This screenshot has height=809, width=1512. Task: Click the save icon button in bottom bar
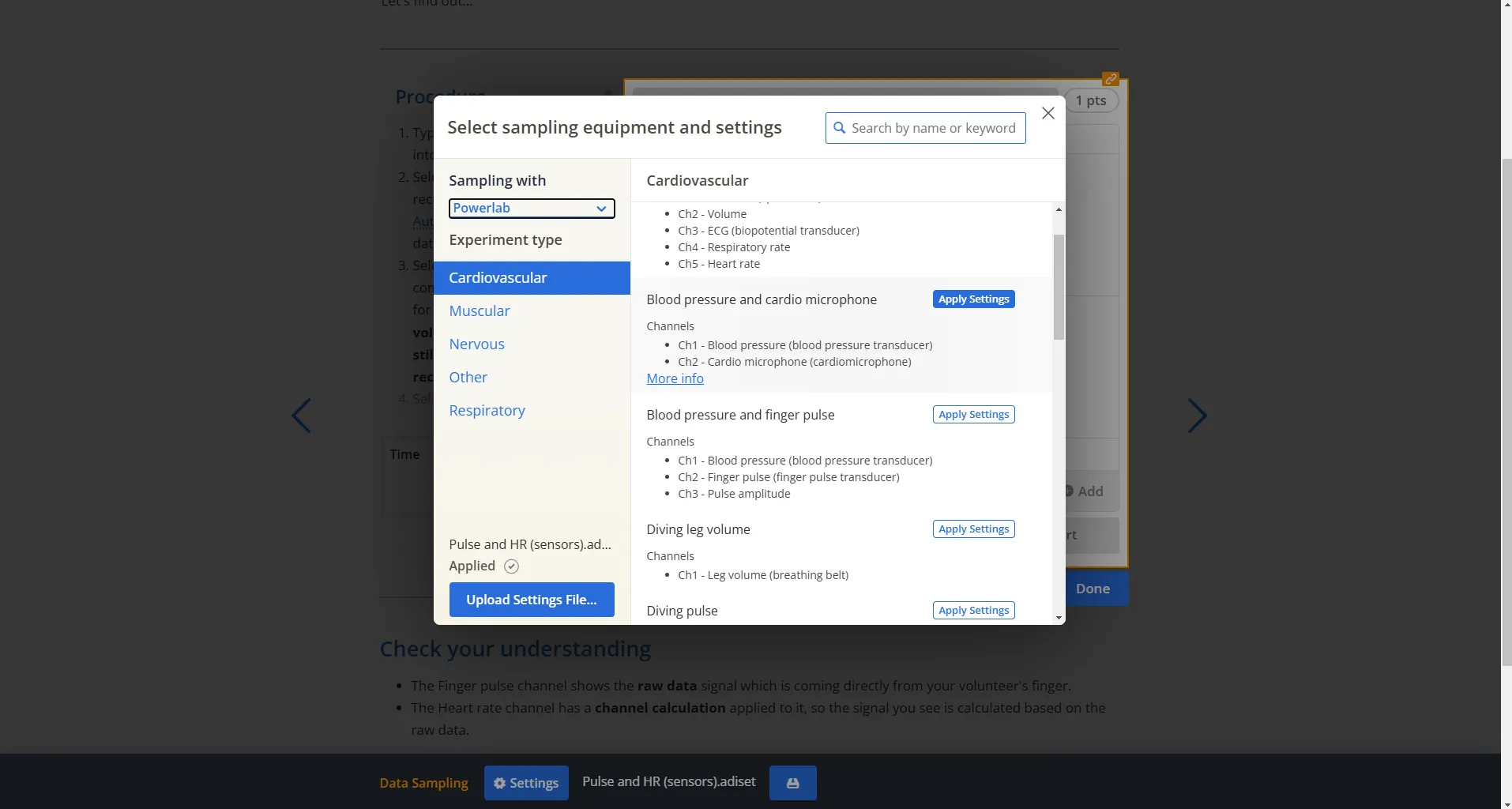pos(793,783)
